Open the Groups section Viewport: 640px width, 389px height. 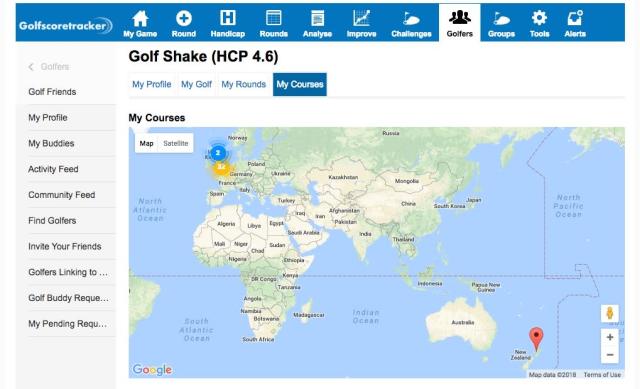point(501,24)
